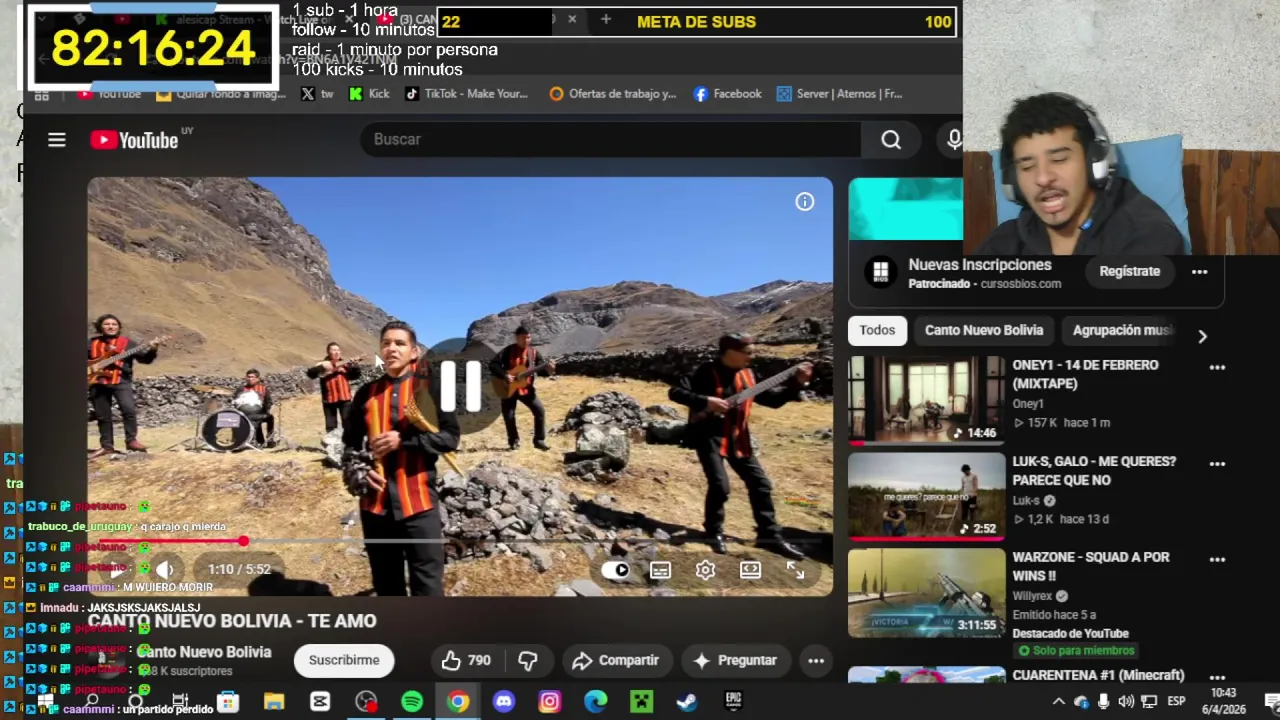
Task: Open the player settings gear
Action: point(705,570)
